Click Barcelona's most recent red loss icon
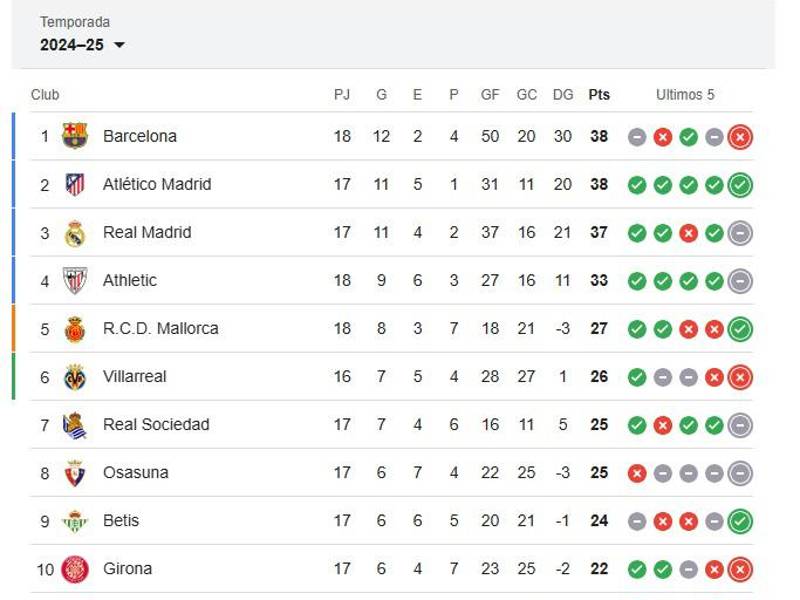The image size is (800, 600). [x=738, y=136]
